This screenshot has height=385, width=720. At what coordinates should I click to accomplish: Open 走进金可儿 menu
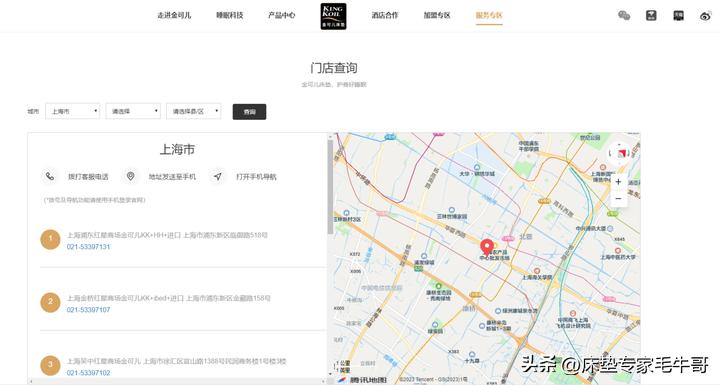click(174, 15)
